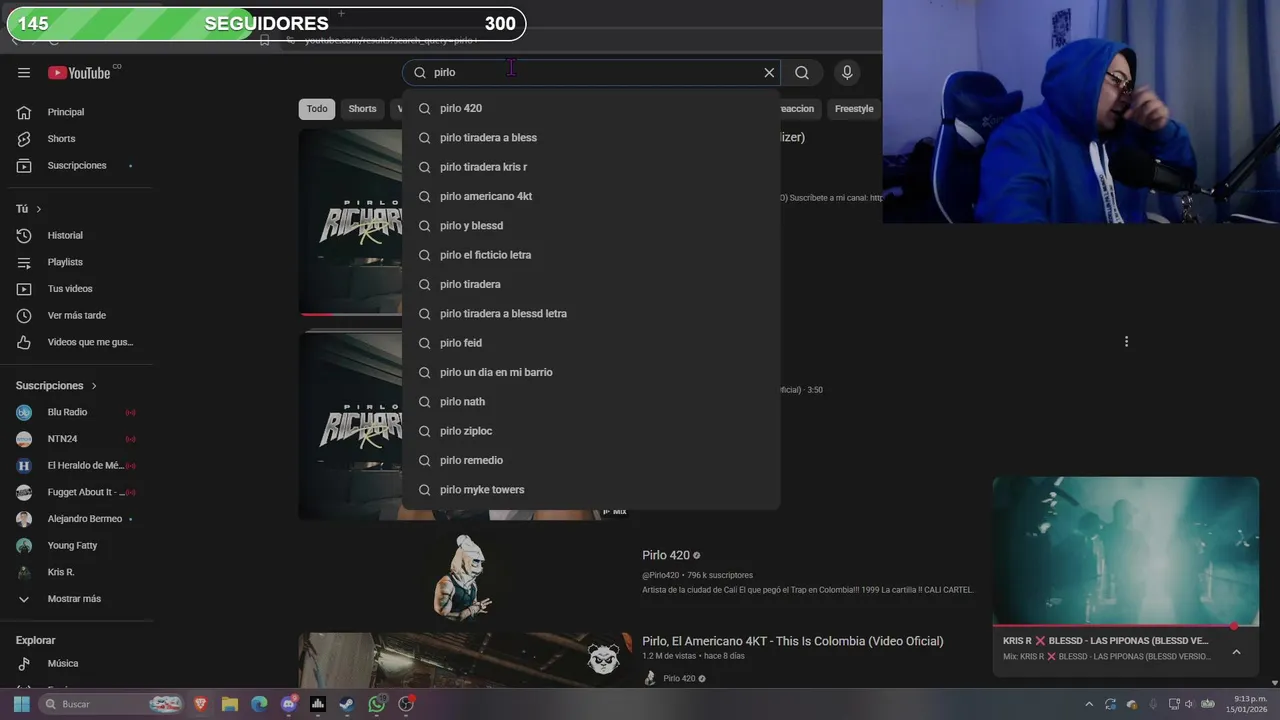Choose suggestion pirlo feid

pyautogui.click(x=591, y=343)
